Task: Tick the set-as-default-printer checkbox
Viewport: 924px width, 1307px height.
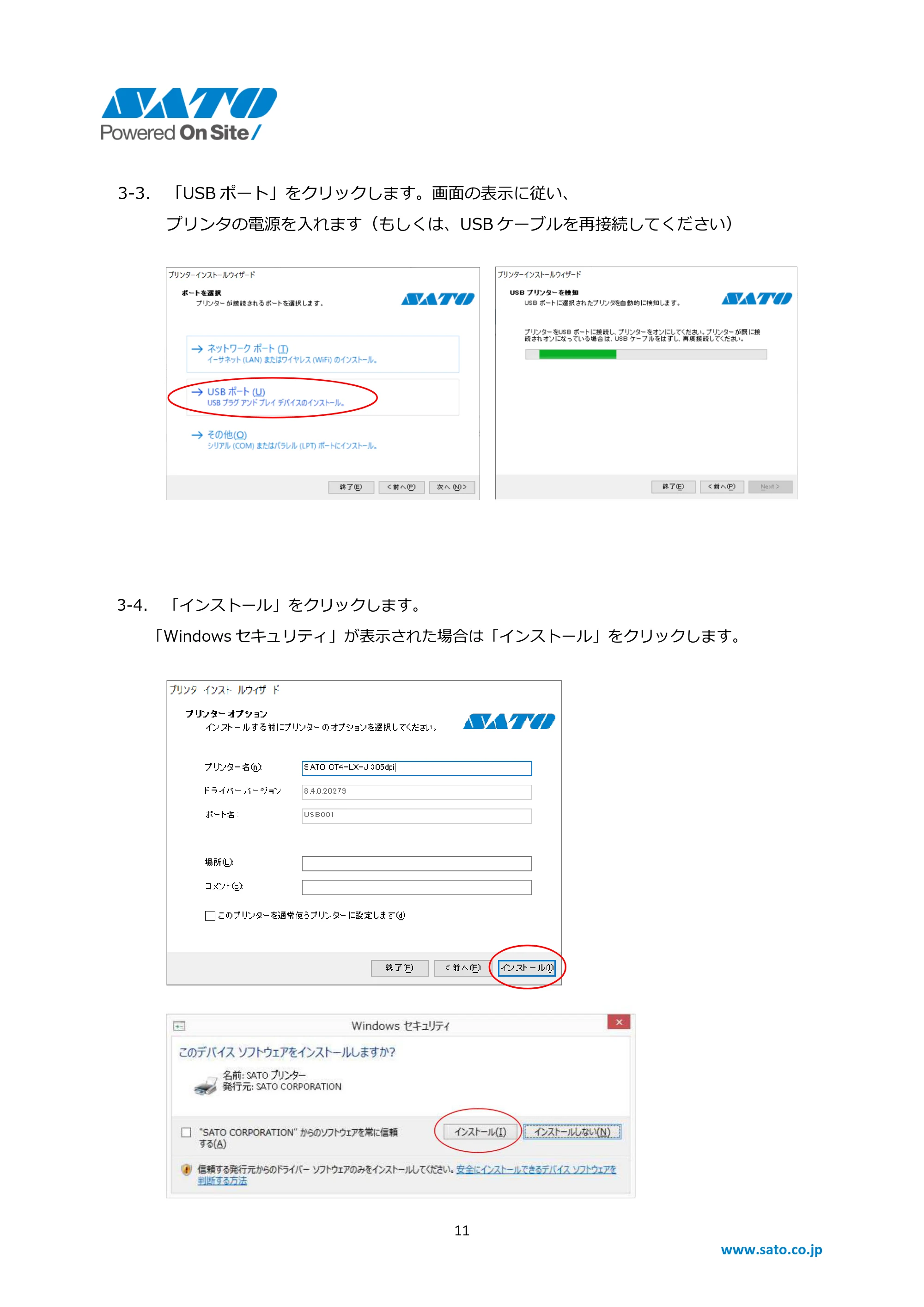Action: coord(210,916)
